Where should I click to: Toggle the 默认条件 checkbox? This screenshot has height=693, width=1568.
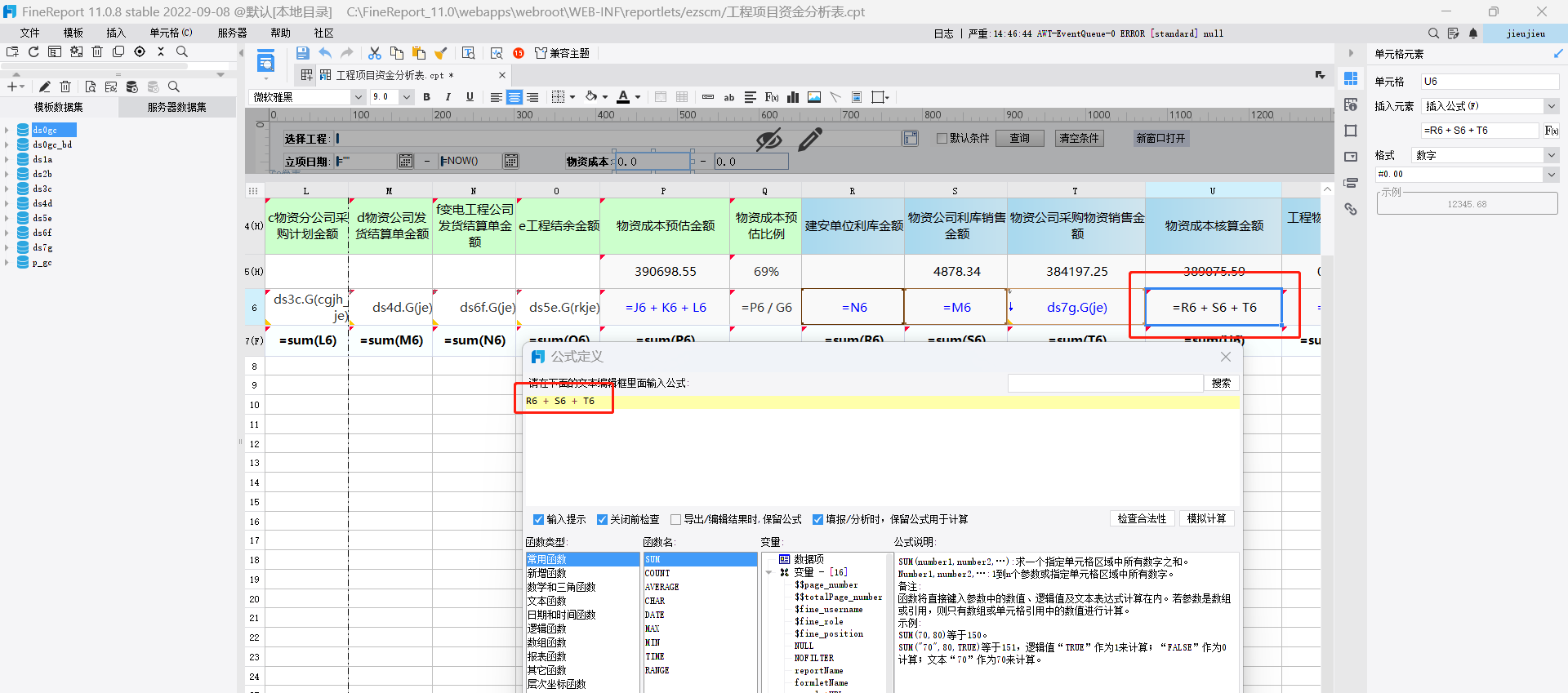(942, 138)
